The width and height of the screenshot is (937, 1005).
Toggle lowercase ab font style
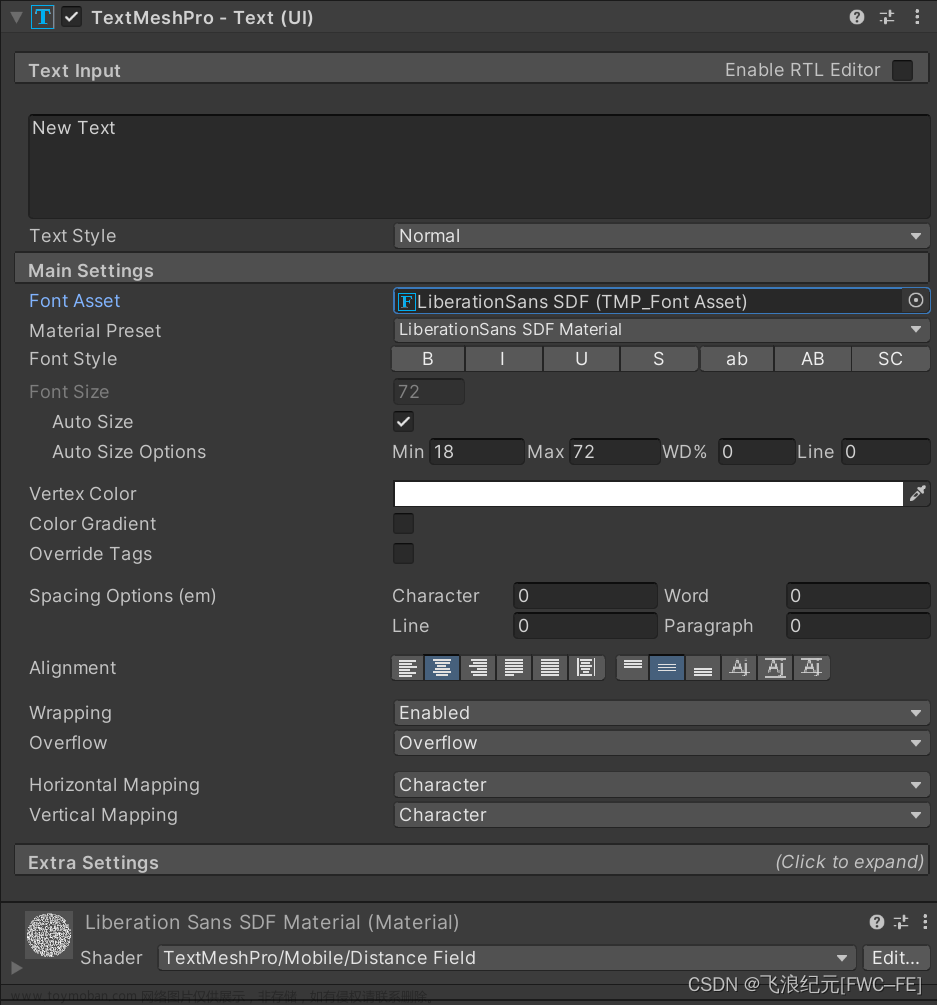coord(737,359)
